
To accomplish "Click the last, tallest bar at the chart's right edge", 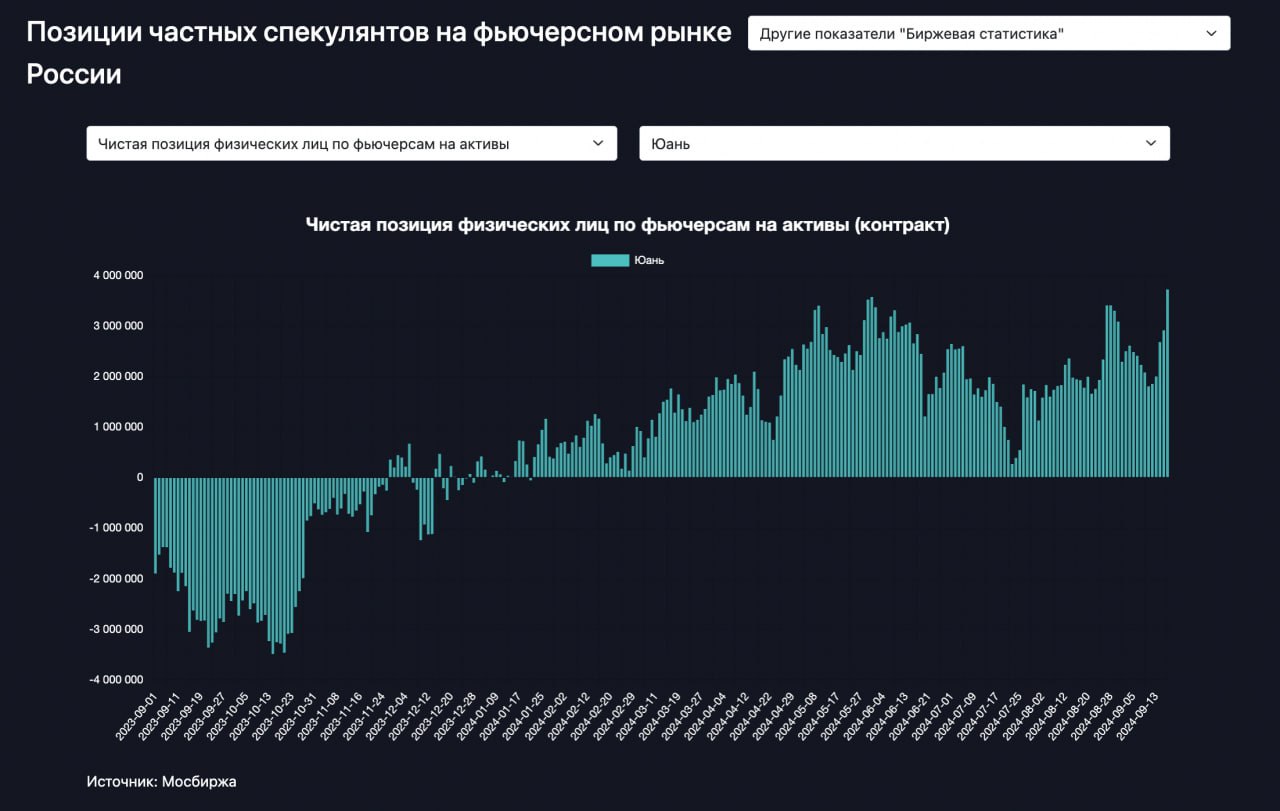I will click(x=1167, y=383).
